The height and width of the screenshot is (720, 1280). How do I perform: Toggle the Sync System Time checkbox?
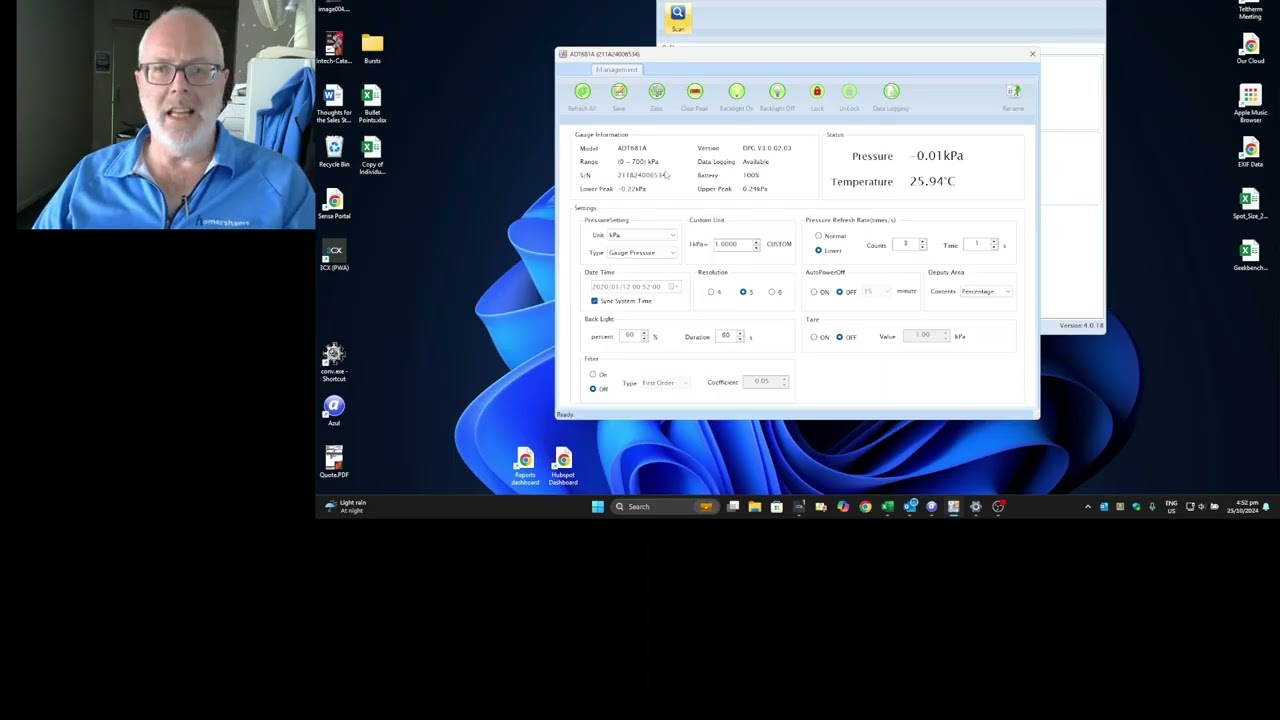coord(594,301)
